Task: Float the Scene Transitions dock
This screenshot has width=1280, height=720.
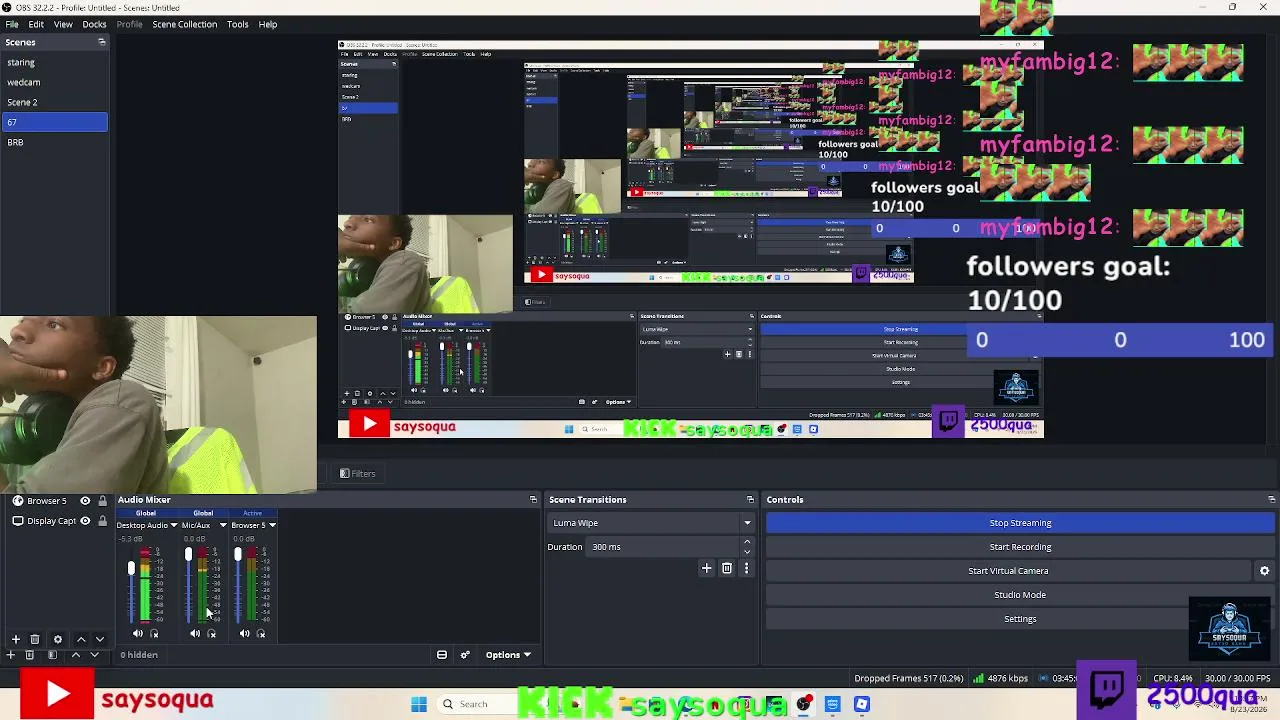Action: [x=750, y=500]
